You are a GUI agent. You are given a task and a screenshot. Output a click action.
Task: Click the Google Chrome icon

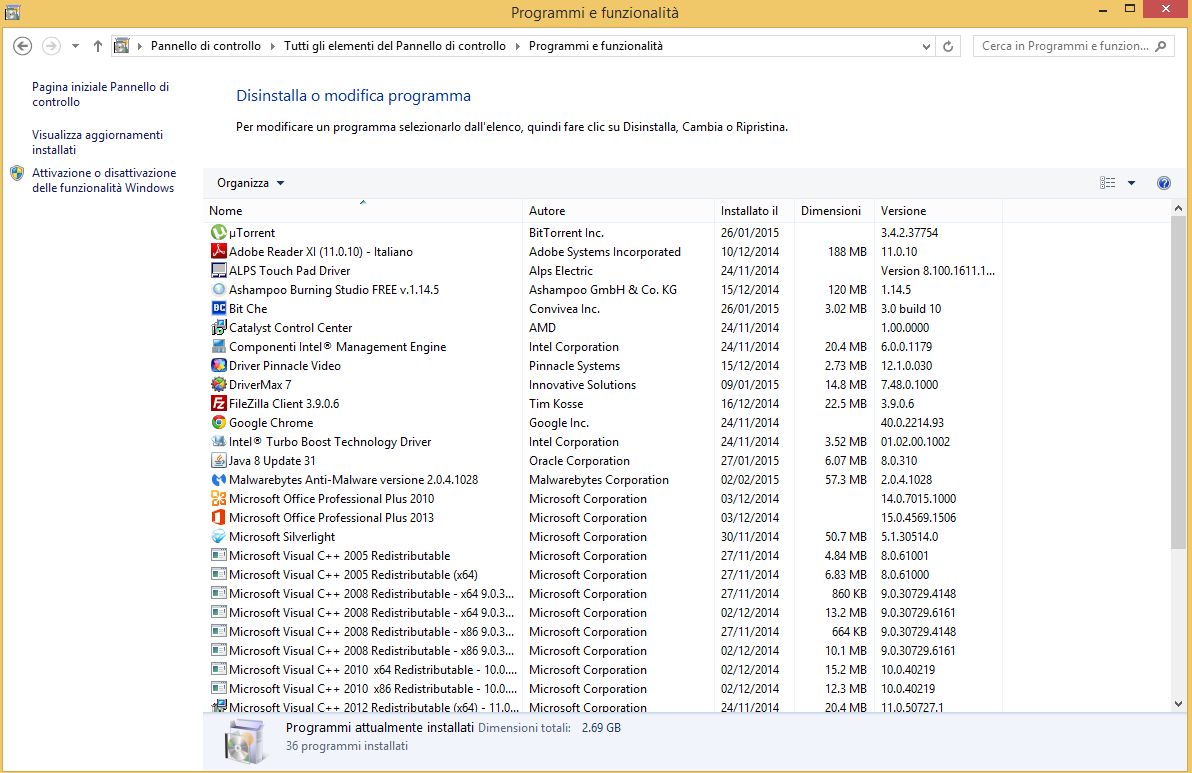click(218, 423)
